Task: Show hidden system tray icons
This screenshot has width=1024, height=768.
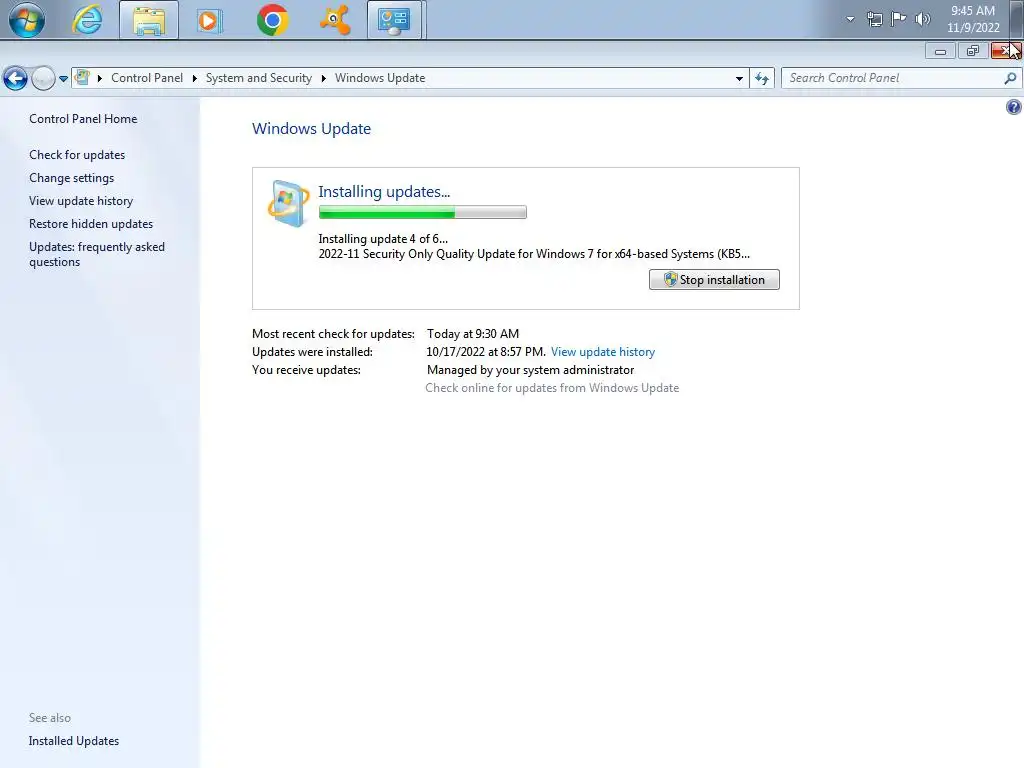Action: click(850, 19)
